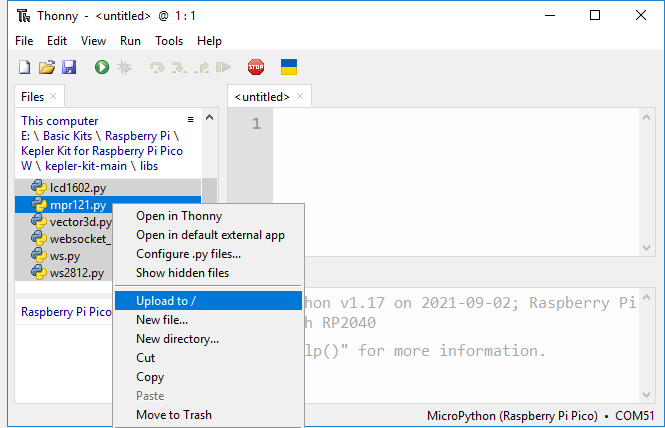Select the websocket_ file in list
The image size is (665, 428).
pos(64,239)
